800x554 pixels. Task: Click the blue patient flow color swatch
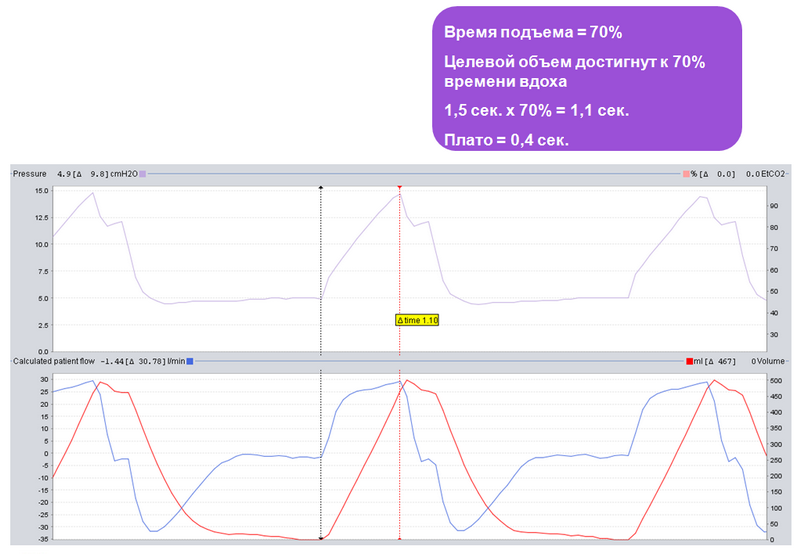click(190, 361)
